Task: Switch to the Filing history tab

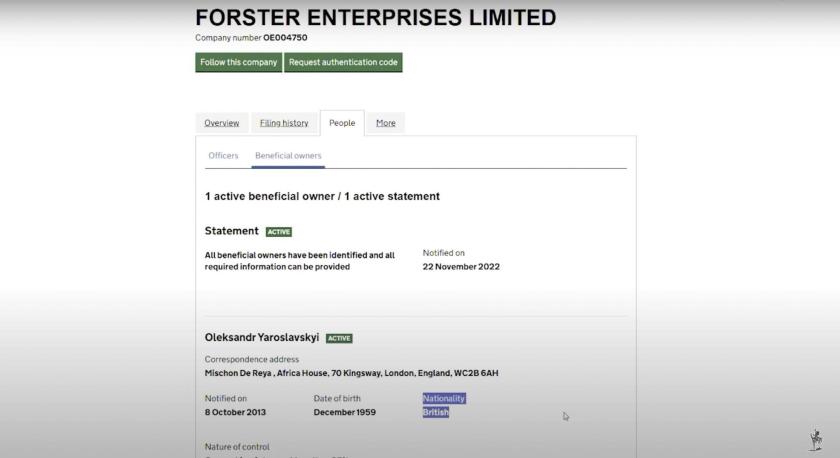Action: pos(284,123)
